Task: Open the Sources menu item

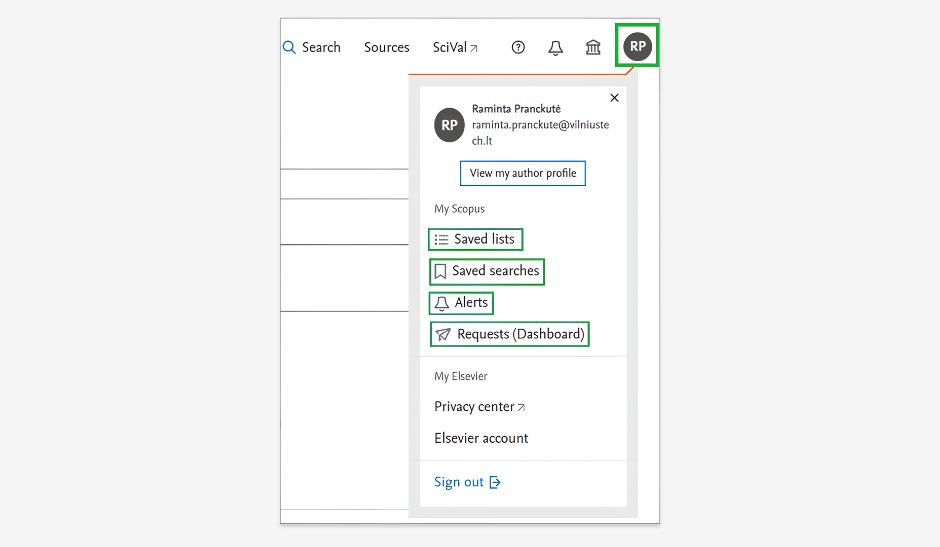Action: pyautogui.click(x=387, y=47)
